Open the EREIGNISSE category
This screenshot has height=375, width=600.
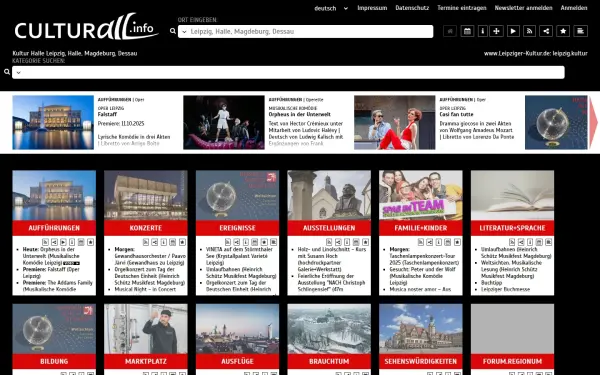click(237, 228)
